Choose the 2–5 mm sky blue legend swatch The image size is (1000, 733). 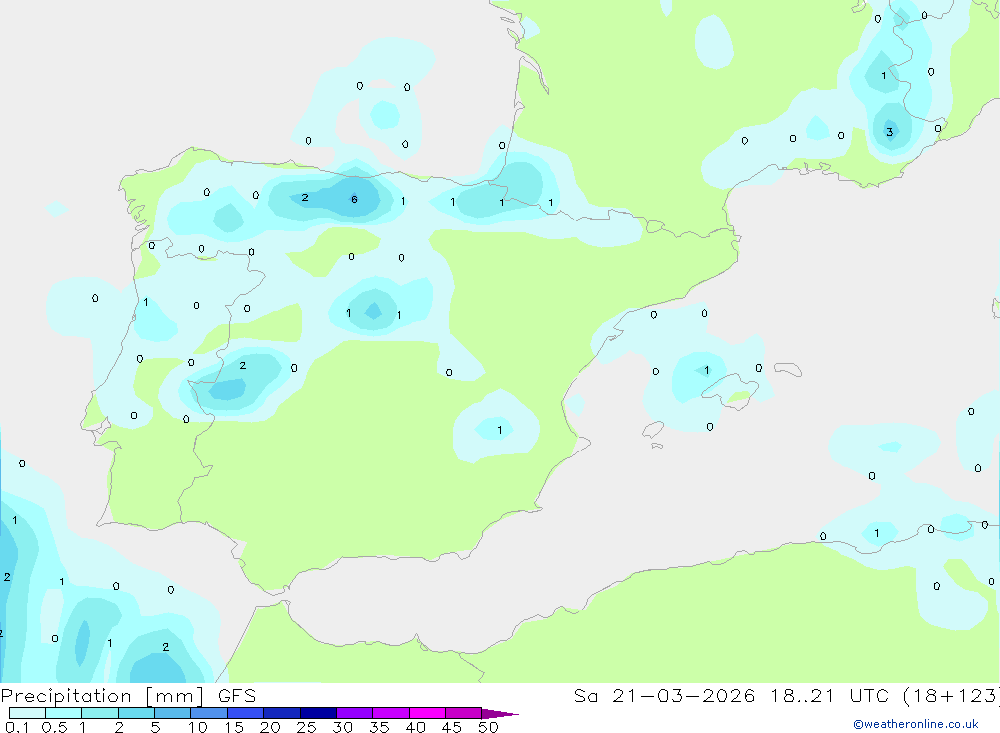click(x=136, y=713)
